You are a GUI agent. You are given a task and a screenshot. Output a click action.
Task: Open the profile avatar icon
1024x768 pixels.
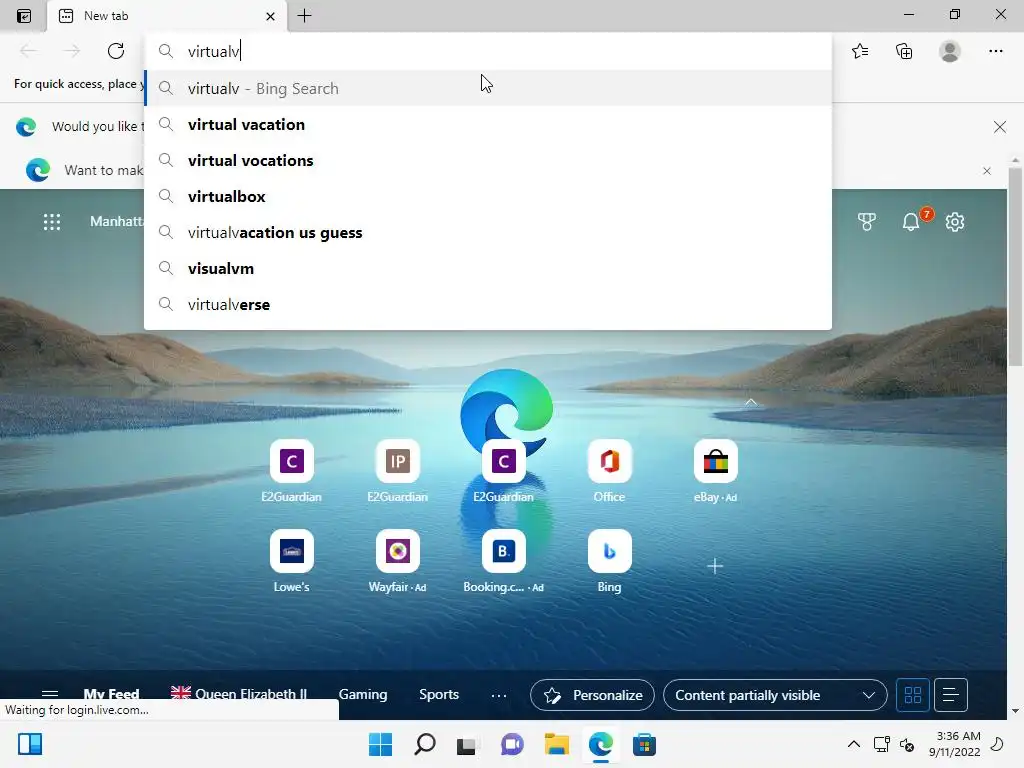950,51
